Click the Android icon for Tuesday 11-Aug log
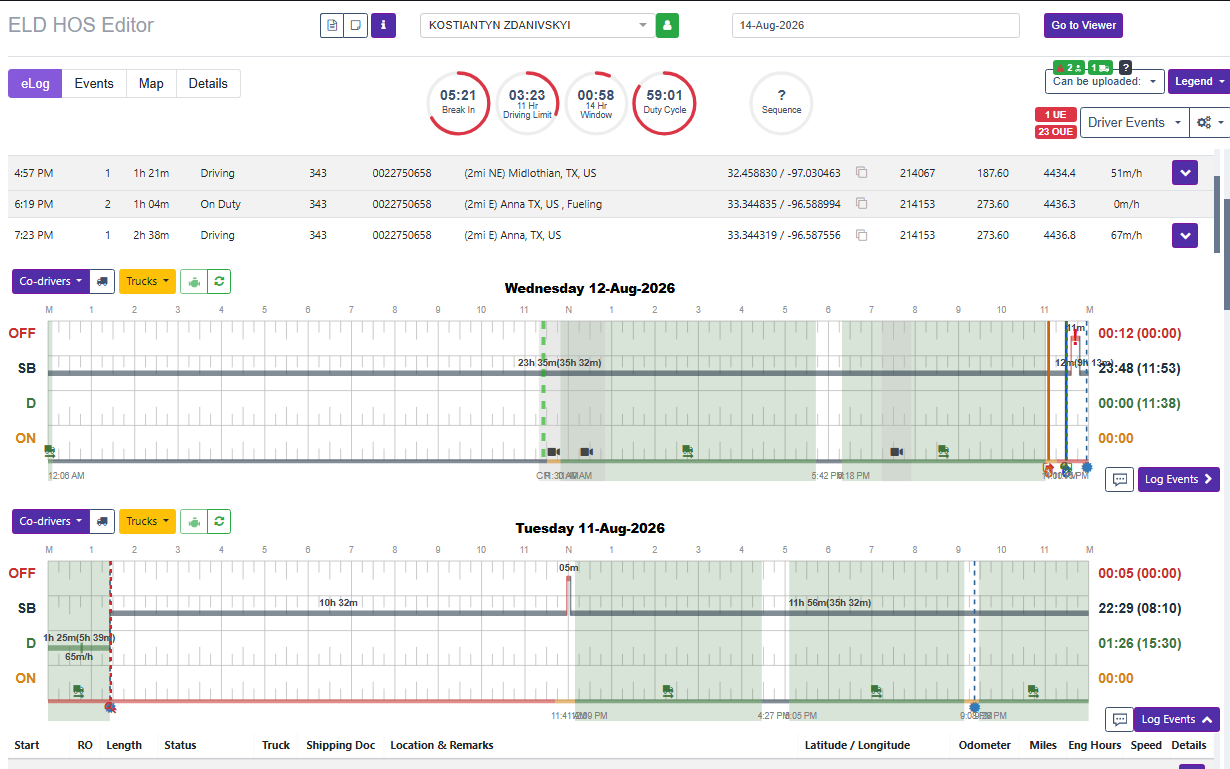The height and width of the screenshot is (769, 1230). (x=194, y=521)
